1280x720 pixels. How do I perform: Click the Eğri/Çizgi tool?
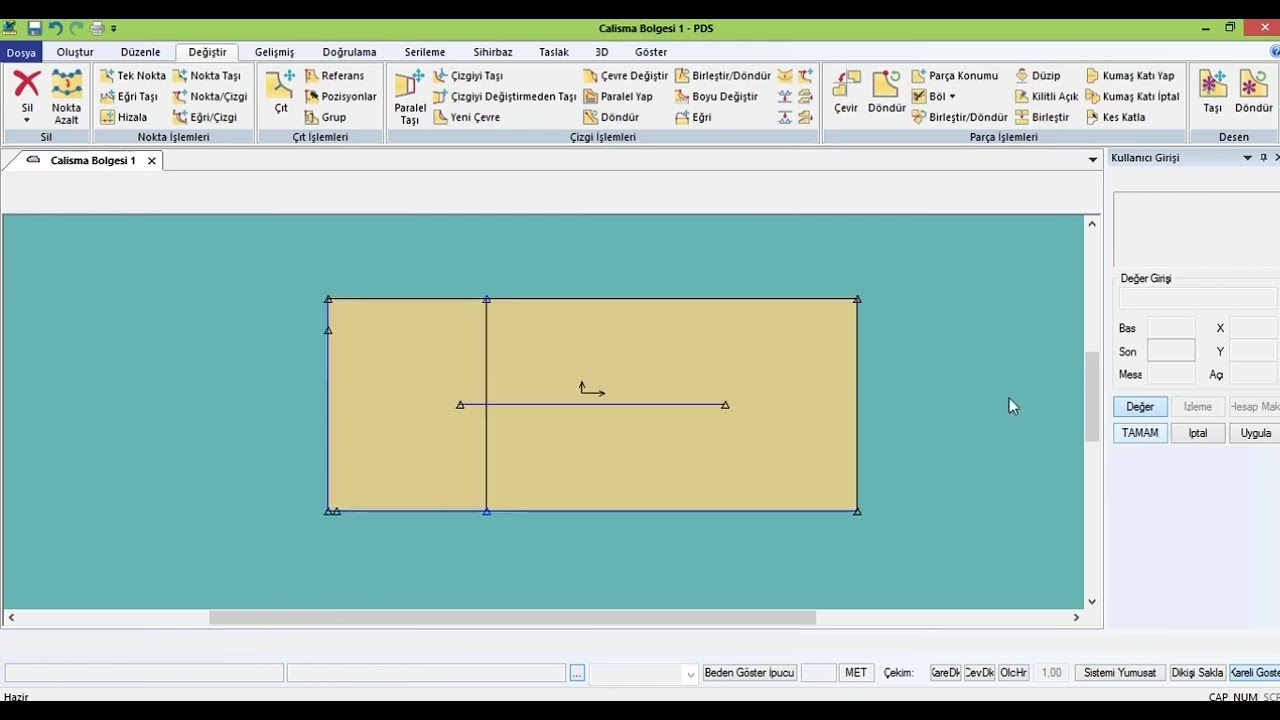[x=205, y=117]
